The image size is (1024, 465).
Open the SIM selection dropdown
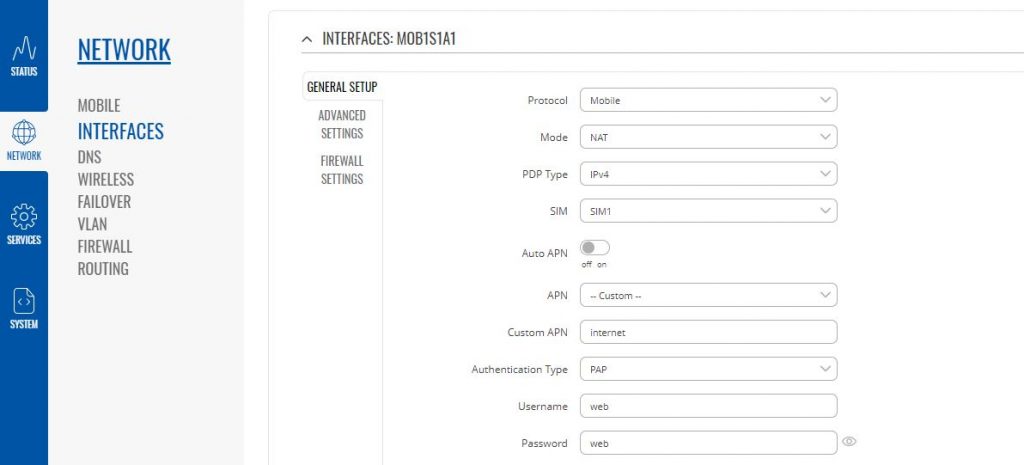[x=708, y=211]
